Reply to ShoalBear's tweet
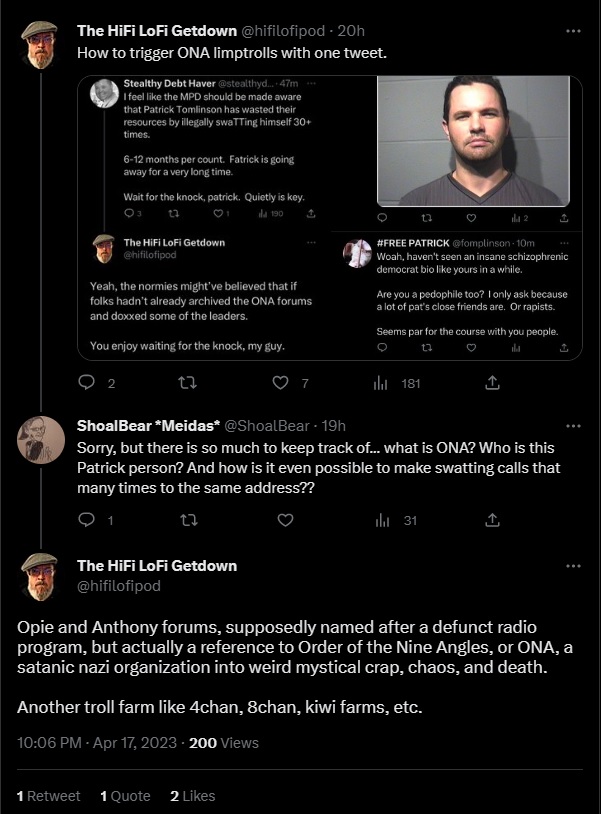 86,519
